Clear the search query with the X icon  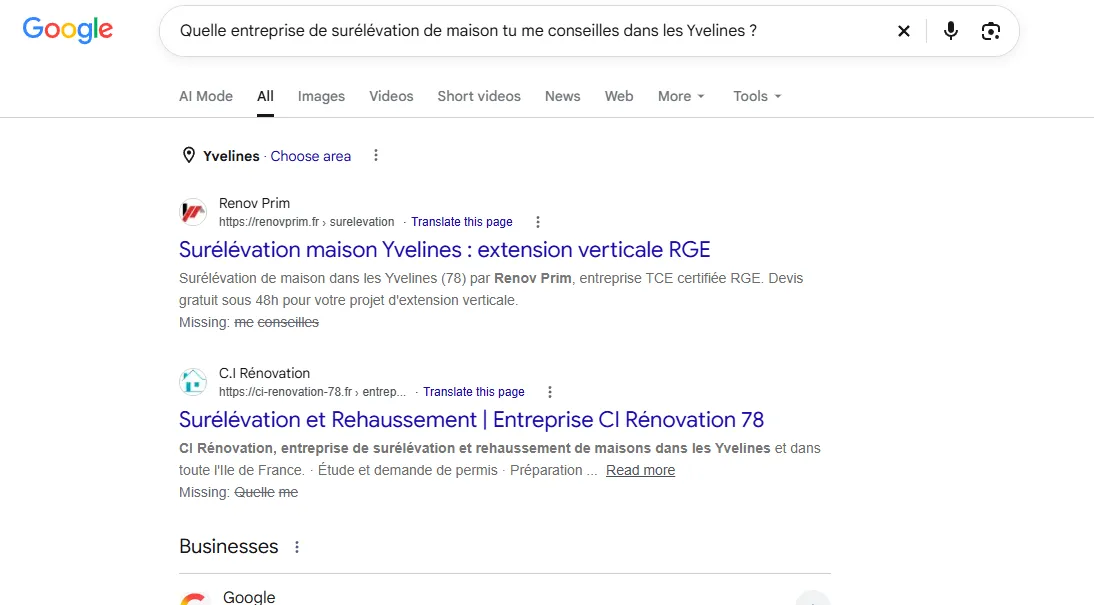[x=904, y=31]
